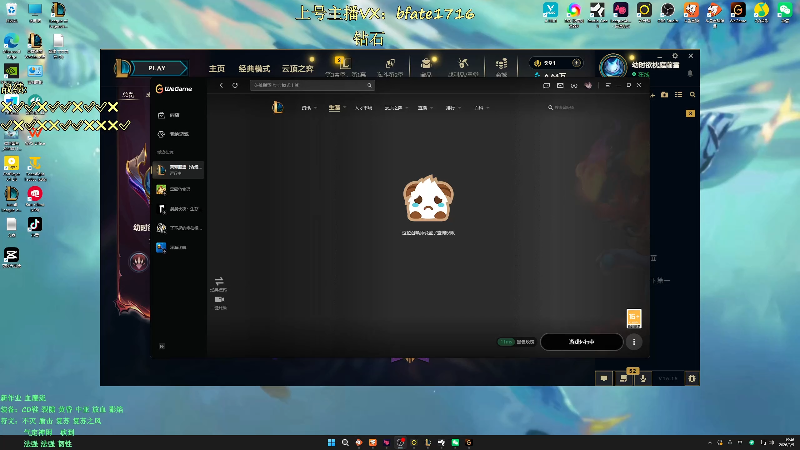Open missions icon with 52 badge

(623, 378)
